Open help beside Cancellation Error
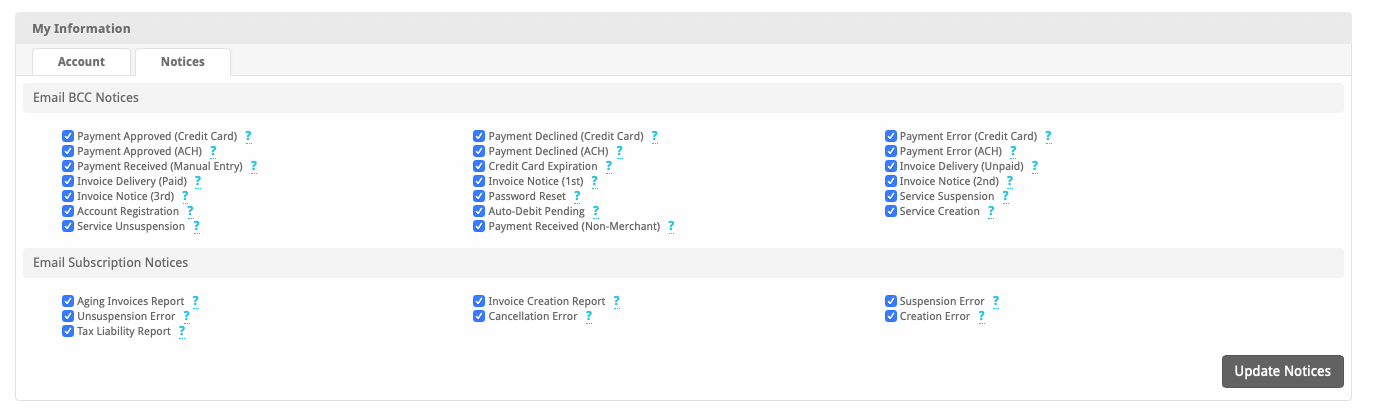Viewport: 1374px width, 417px height. click(x=589, y=316)
